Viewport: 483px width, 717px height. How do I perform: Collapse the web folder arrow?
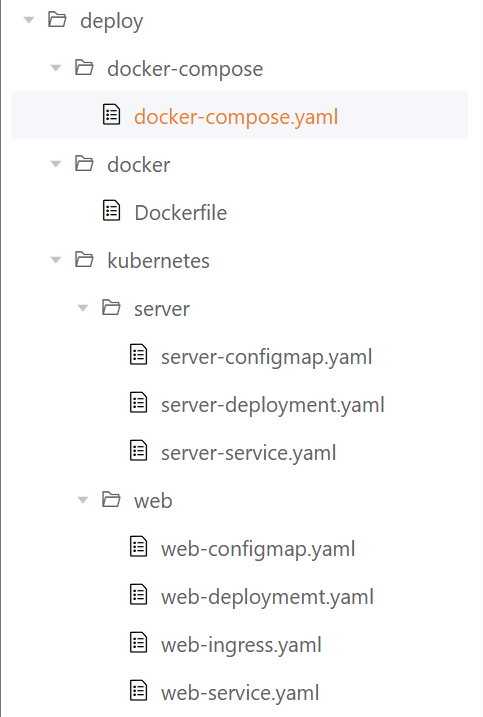[x=83, y=500]
